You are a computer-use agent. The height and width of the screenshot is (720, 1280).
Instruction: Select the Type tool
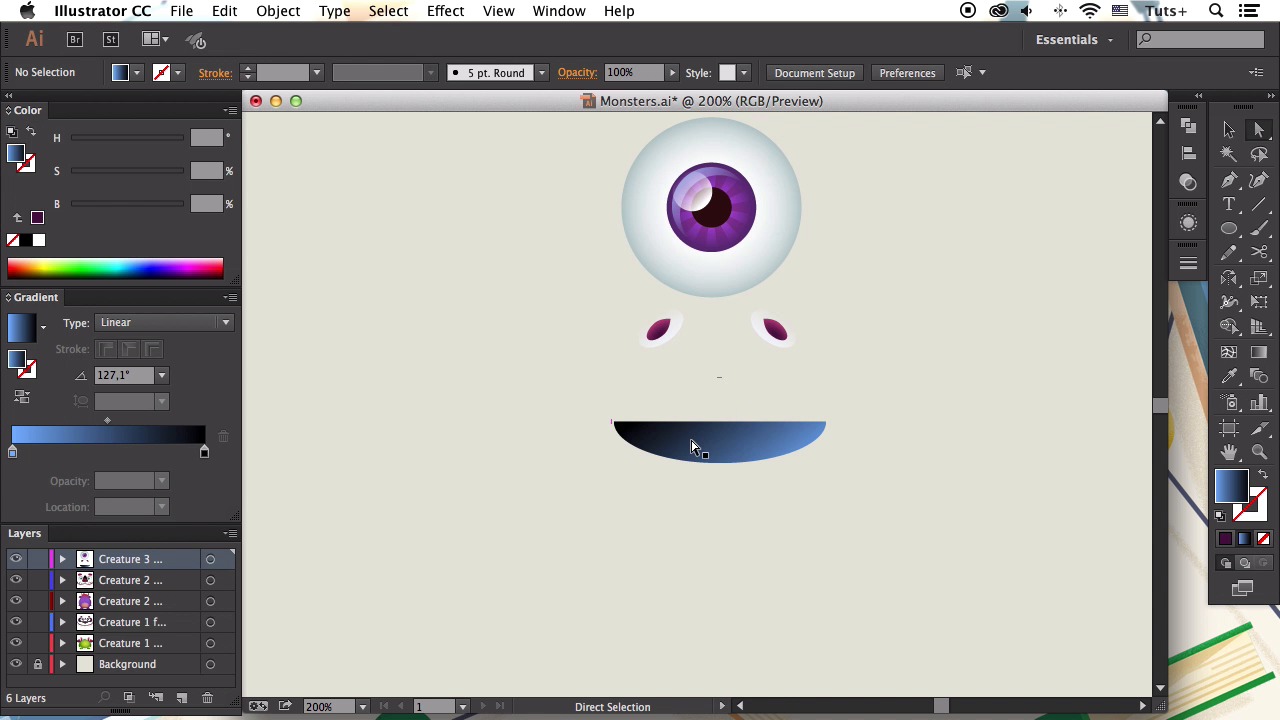click(x=1229, y=204)
